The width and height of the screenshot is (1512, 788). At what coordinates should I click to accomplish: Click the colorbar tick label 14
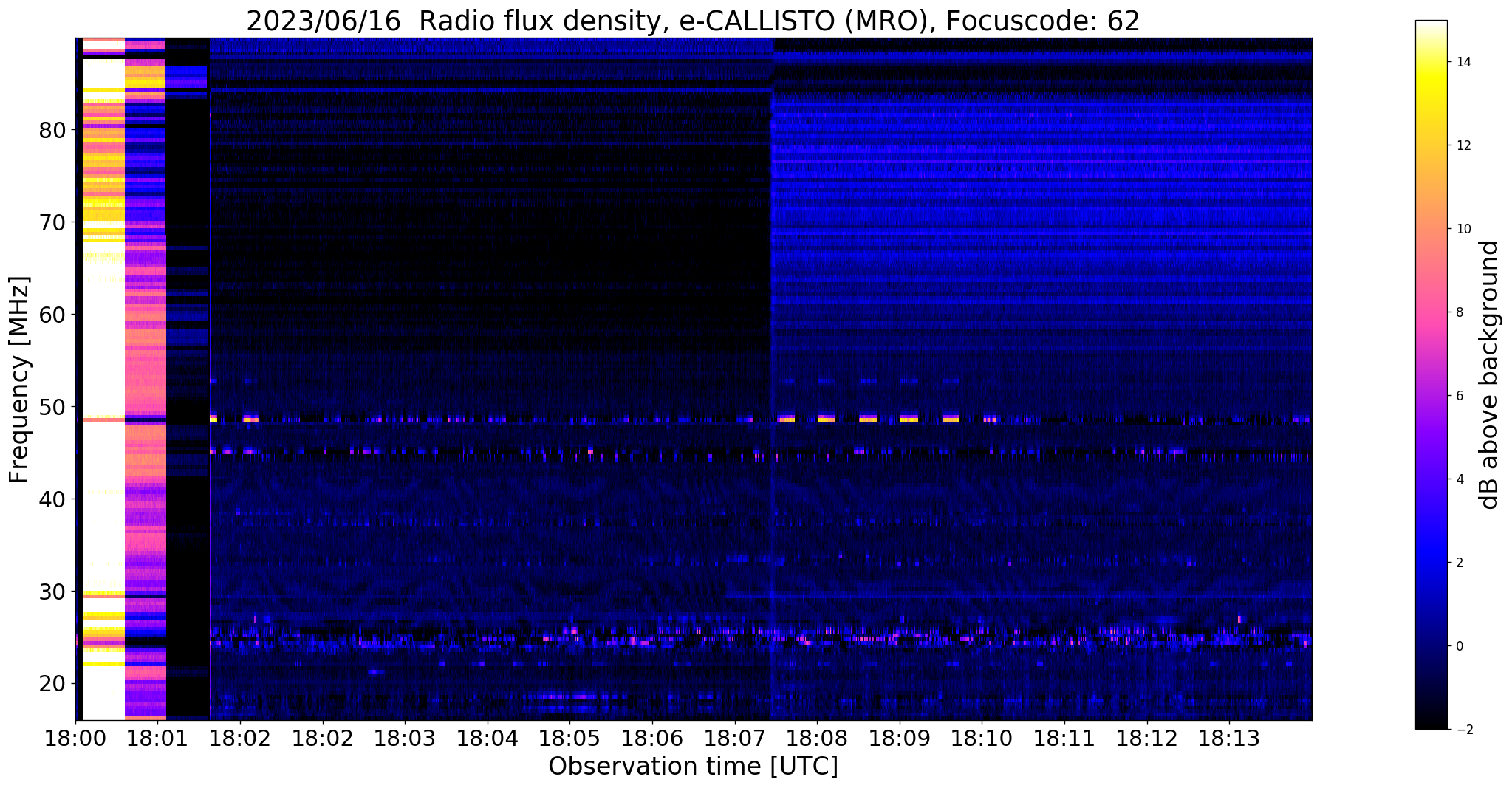(1463, 62)
